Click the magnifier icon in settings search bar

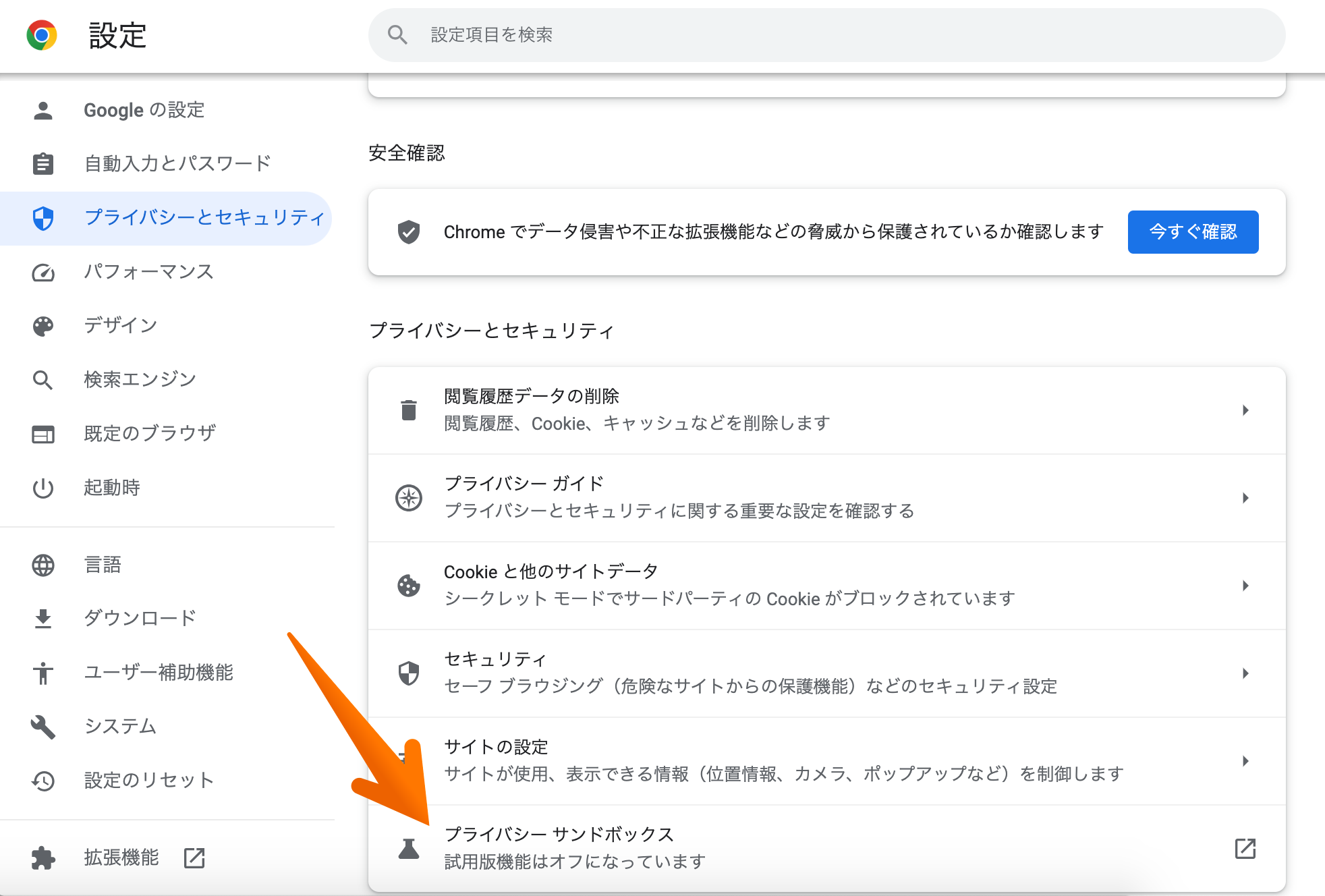(x=397, y=34)
